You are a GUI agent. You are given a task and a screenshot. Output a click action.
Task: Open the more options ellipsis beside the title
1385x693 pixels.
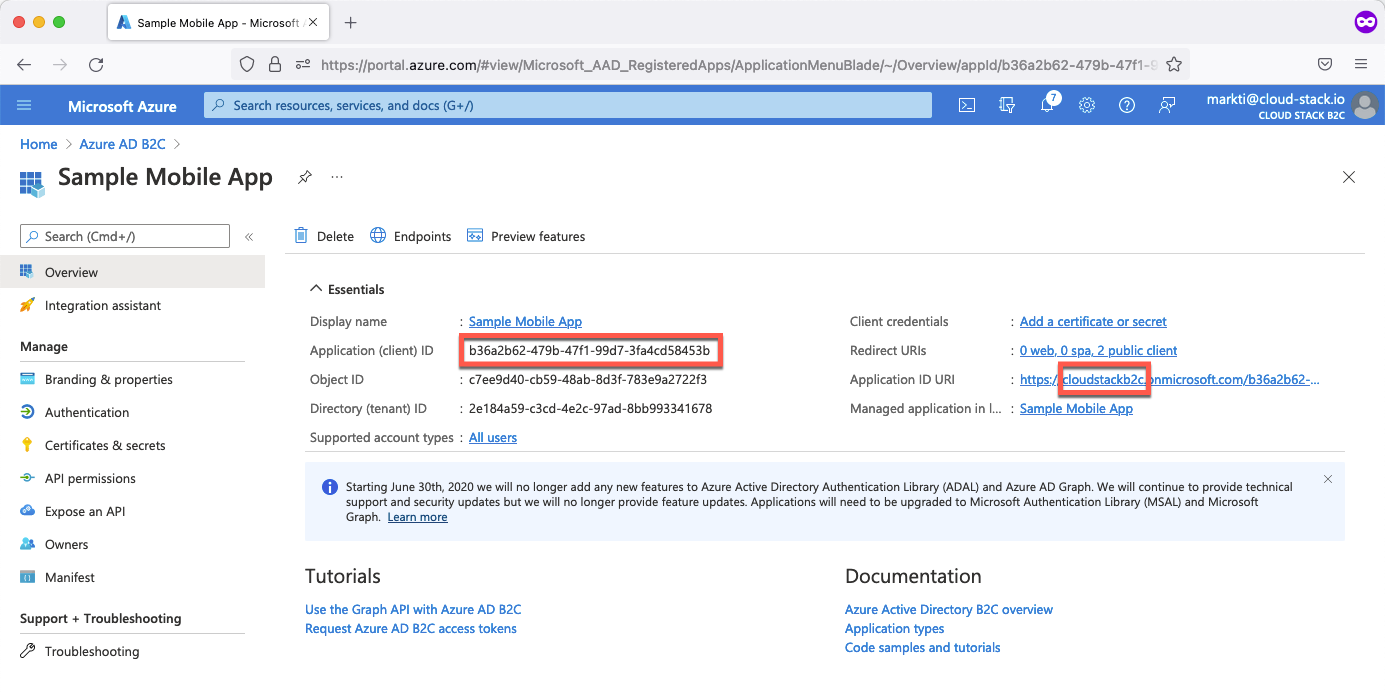pyautogui.click(x=337, y=177)
